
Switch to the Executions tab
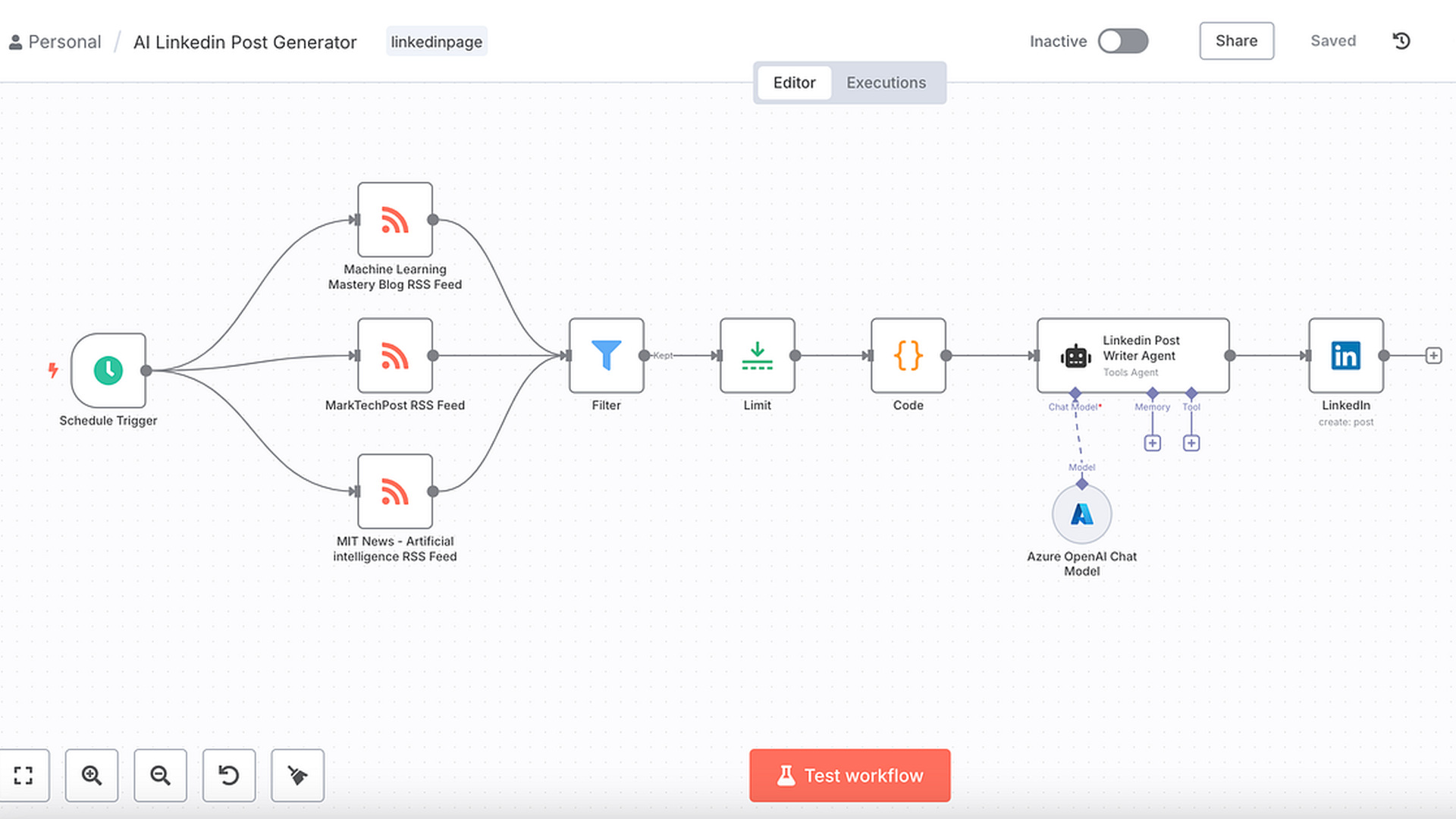(x=886, y=83)
